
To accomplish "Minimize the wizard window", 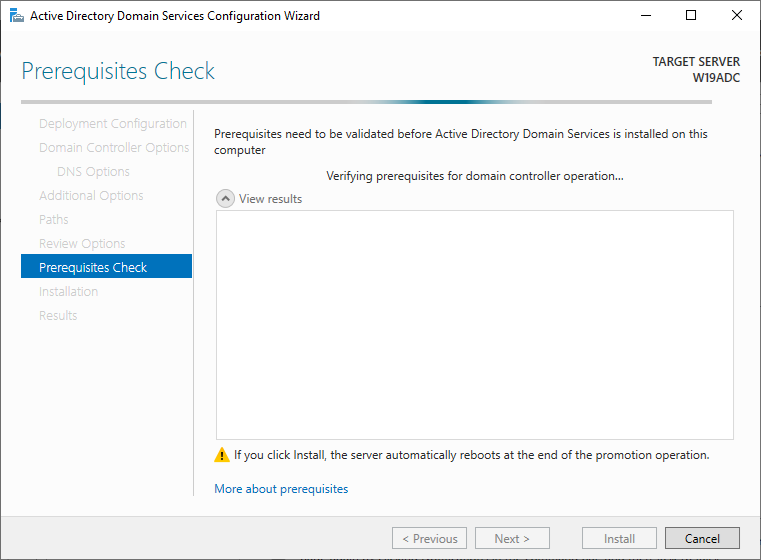I will coord(646,16).
